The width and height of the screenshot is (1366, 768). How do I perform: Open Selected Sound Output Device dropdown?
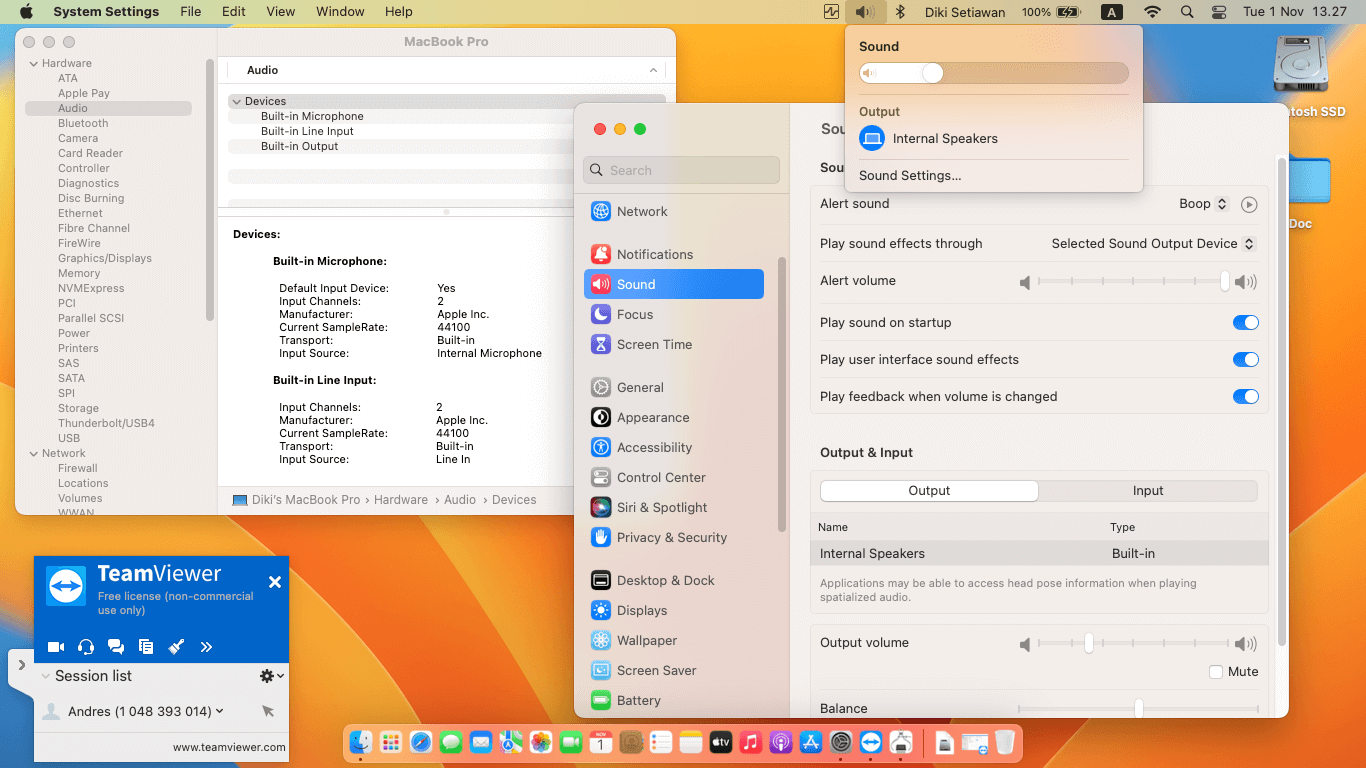(x=1154, y=243)
